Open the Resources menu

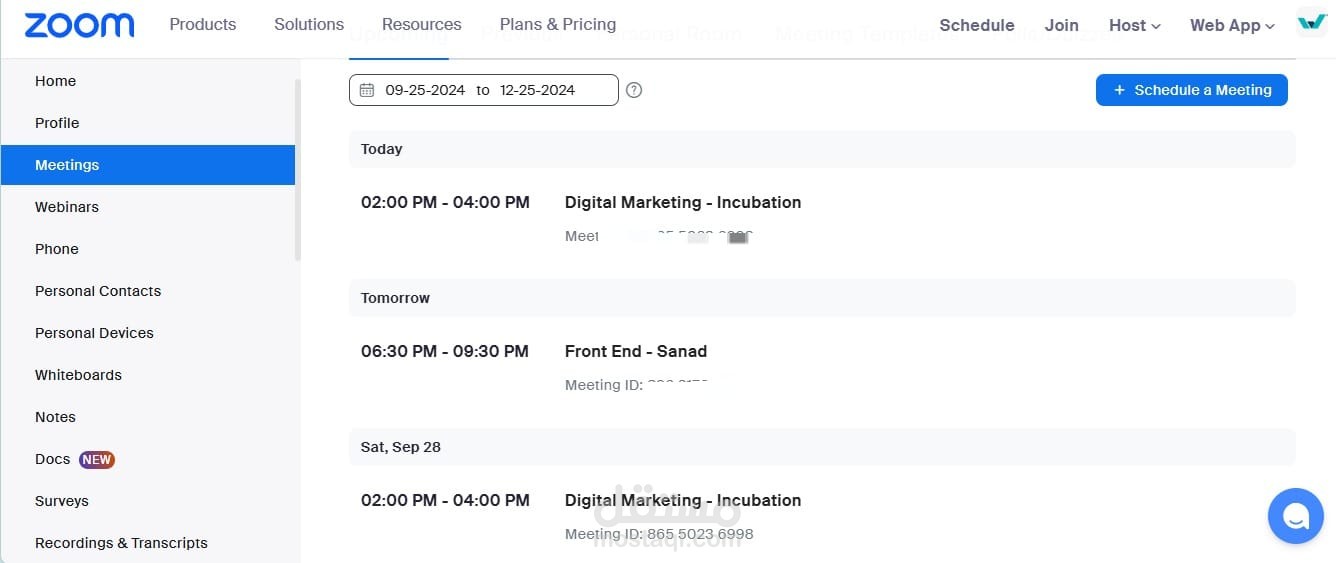(422, 25)
